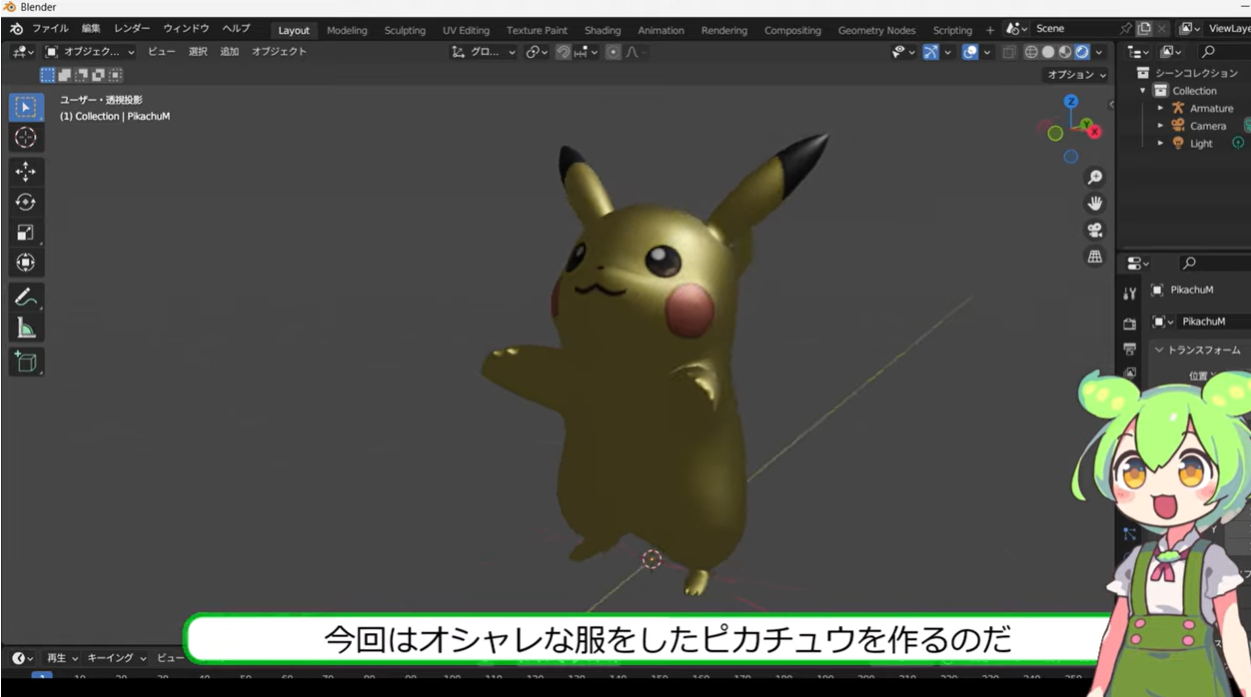Select the Annotate tool

pyautogui.click(x=26, y=297)
